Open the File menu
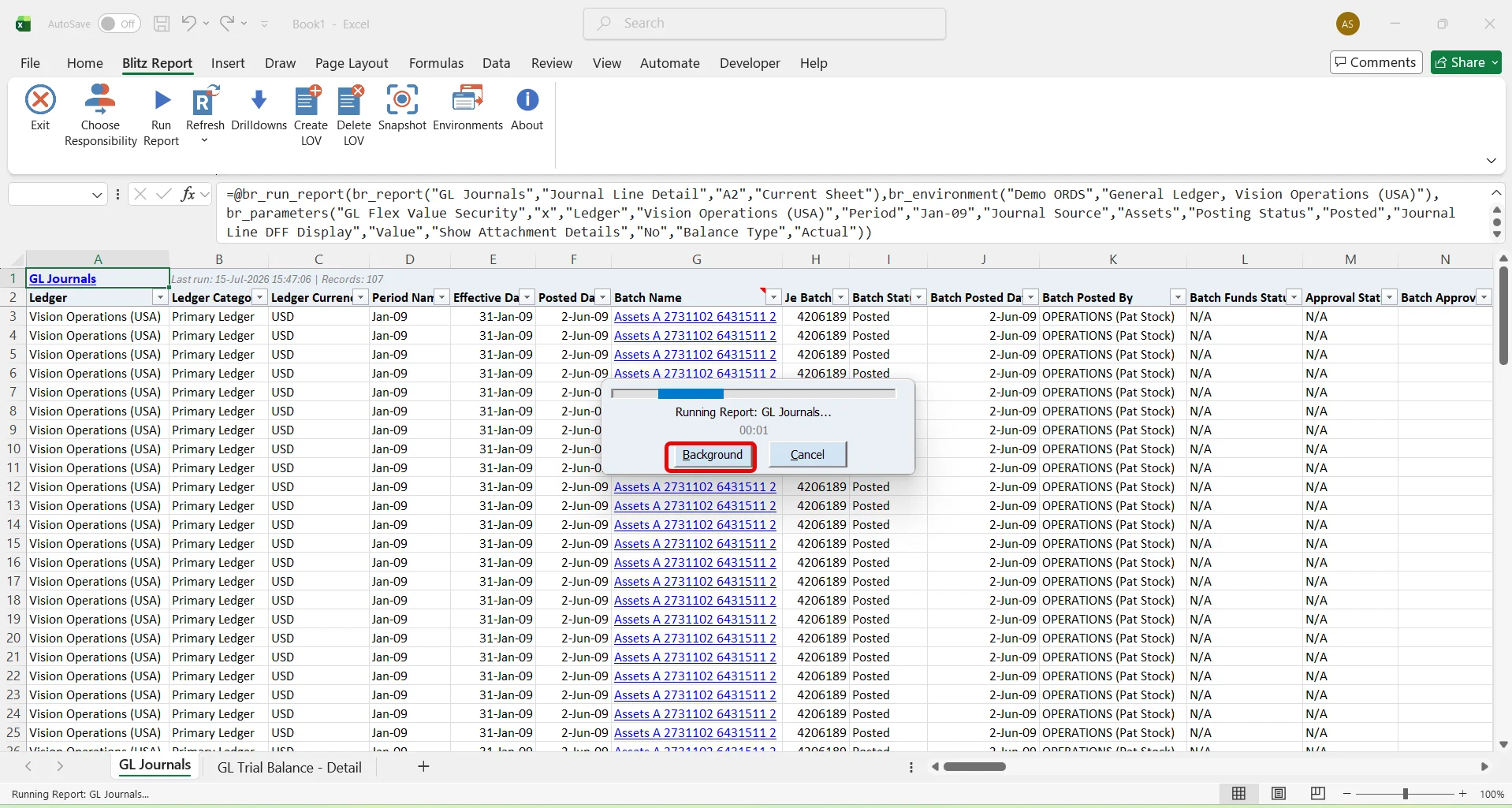The height and width of the screenshot is (808, 1512). (30, 63)
